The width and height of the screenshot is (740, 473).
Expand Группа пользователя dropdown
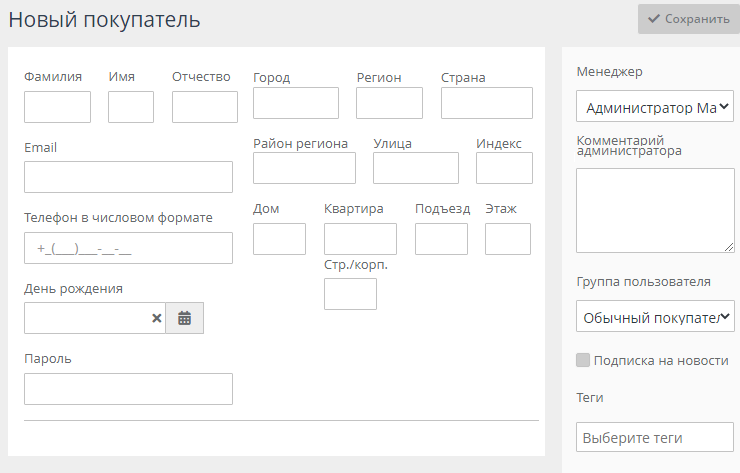pyautogui.click(x=655, y=317)
